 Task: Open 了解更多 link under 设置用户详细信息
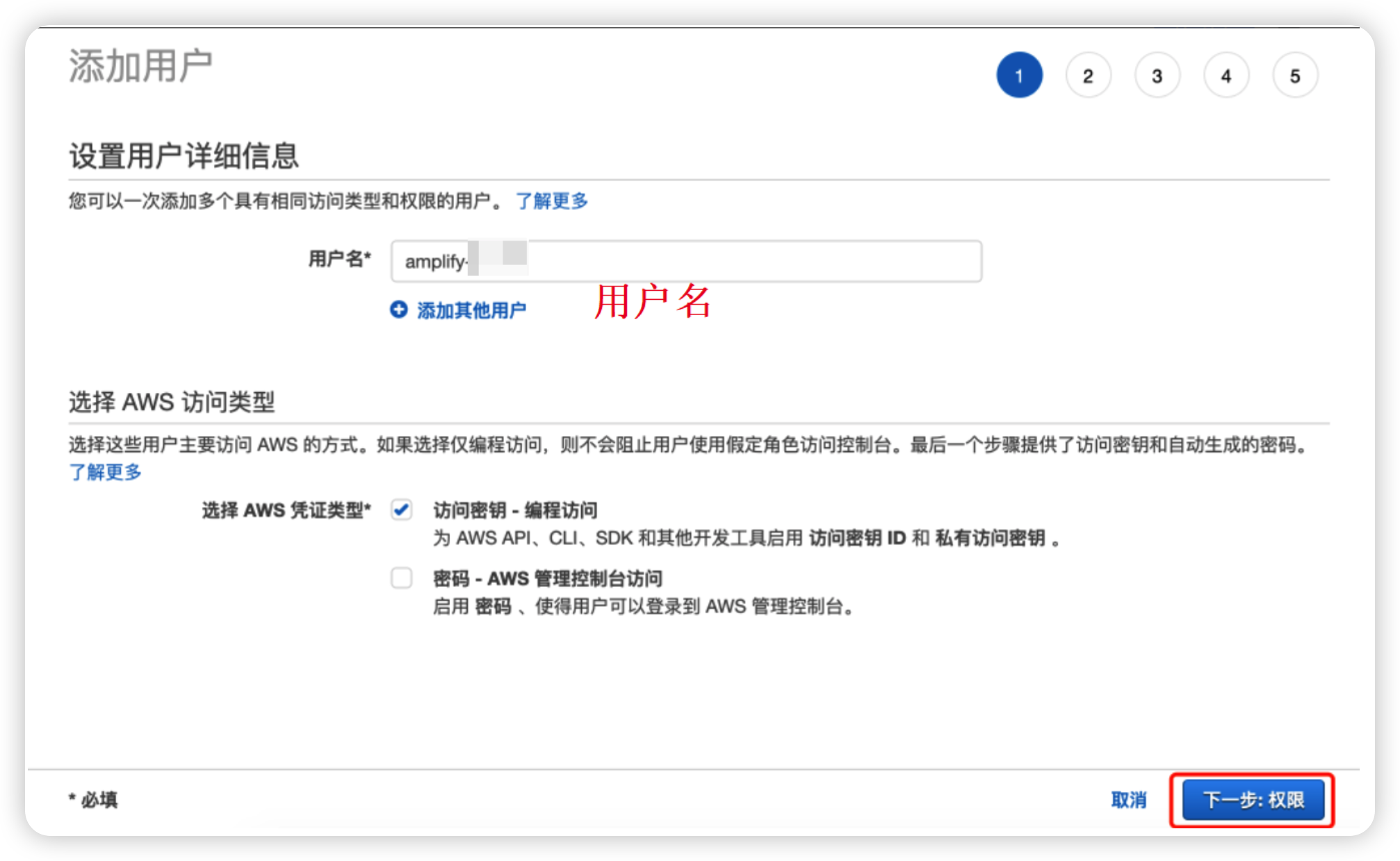(x=552, y=201)
